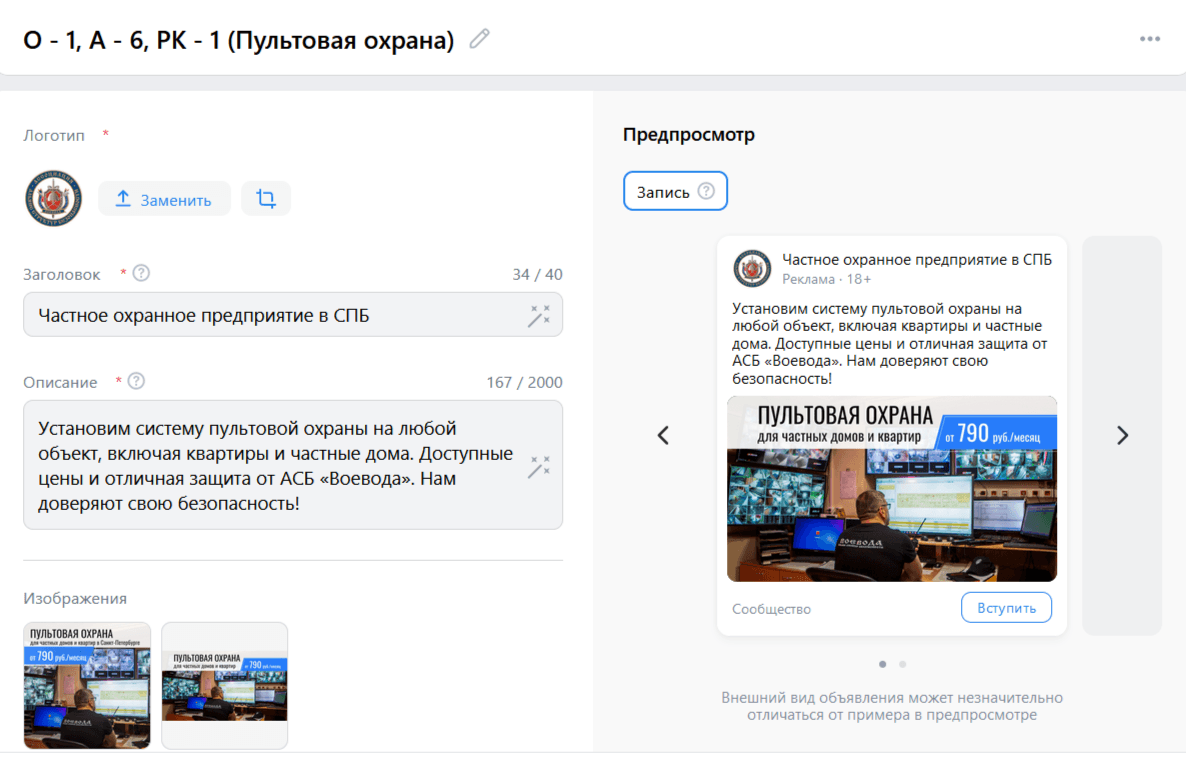Screen dimensions: 1186x765
Task: Select the Запись preview tab
Action: pyautogui.click(x=675, y=191)
